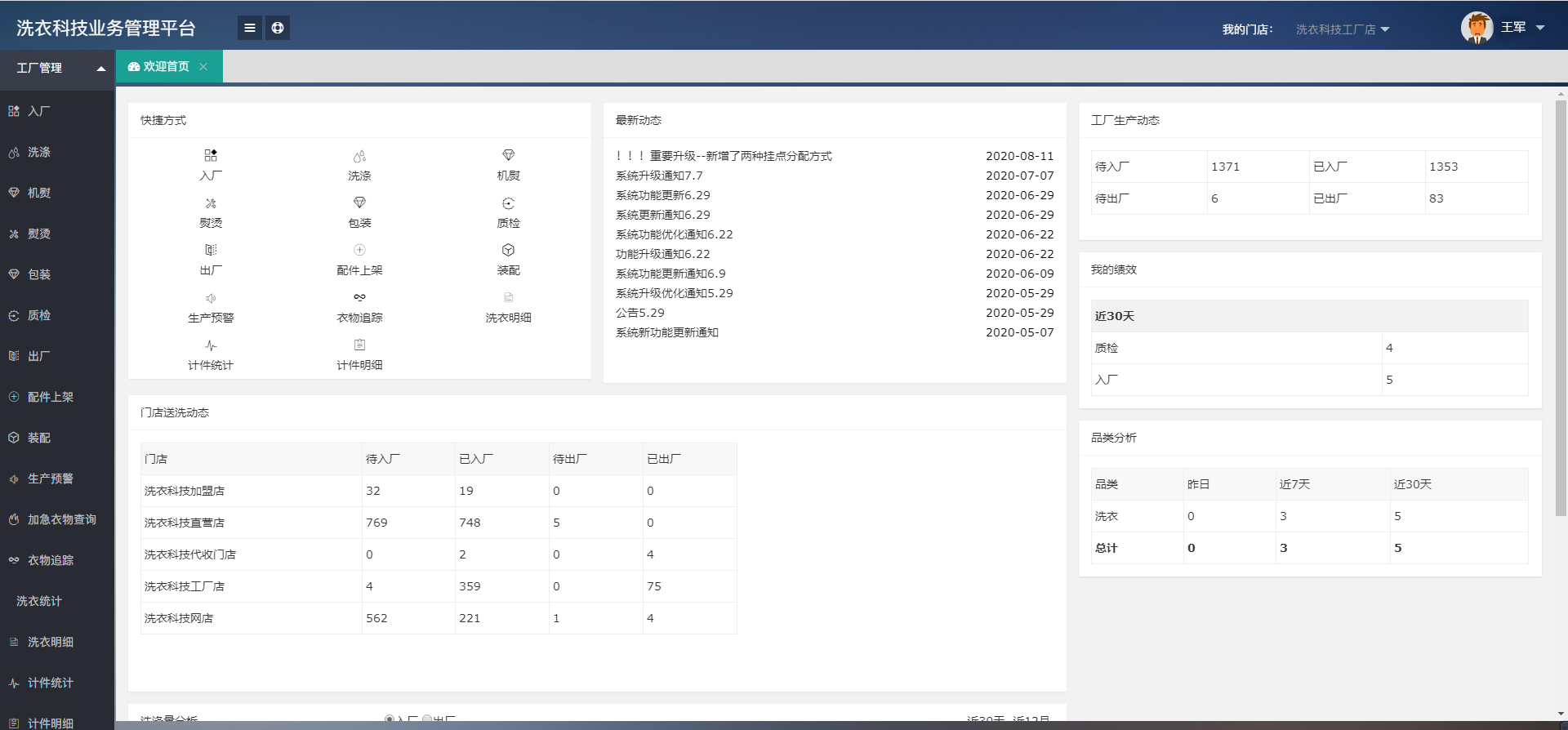Open the 公告5.29 announcement
This screenshot has width=1568, height=730.
[640, 313]
